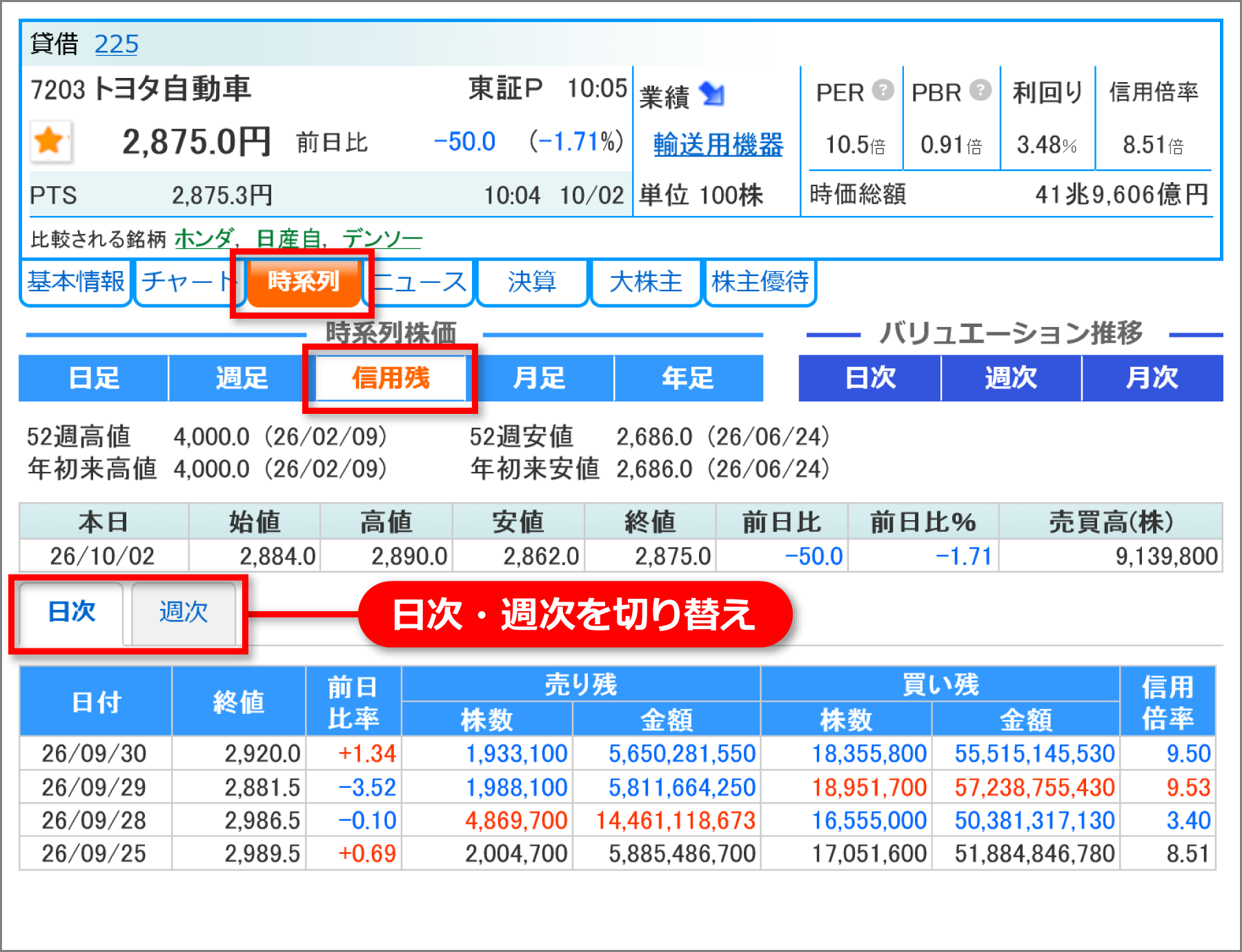Click the current price 2,875.0円
The height and width of the screenshot is (952, 1242).
[197, 142]
